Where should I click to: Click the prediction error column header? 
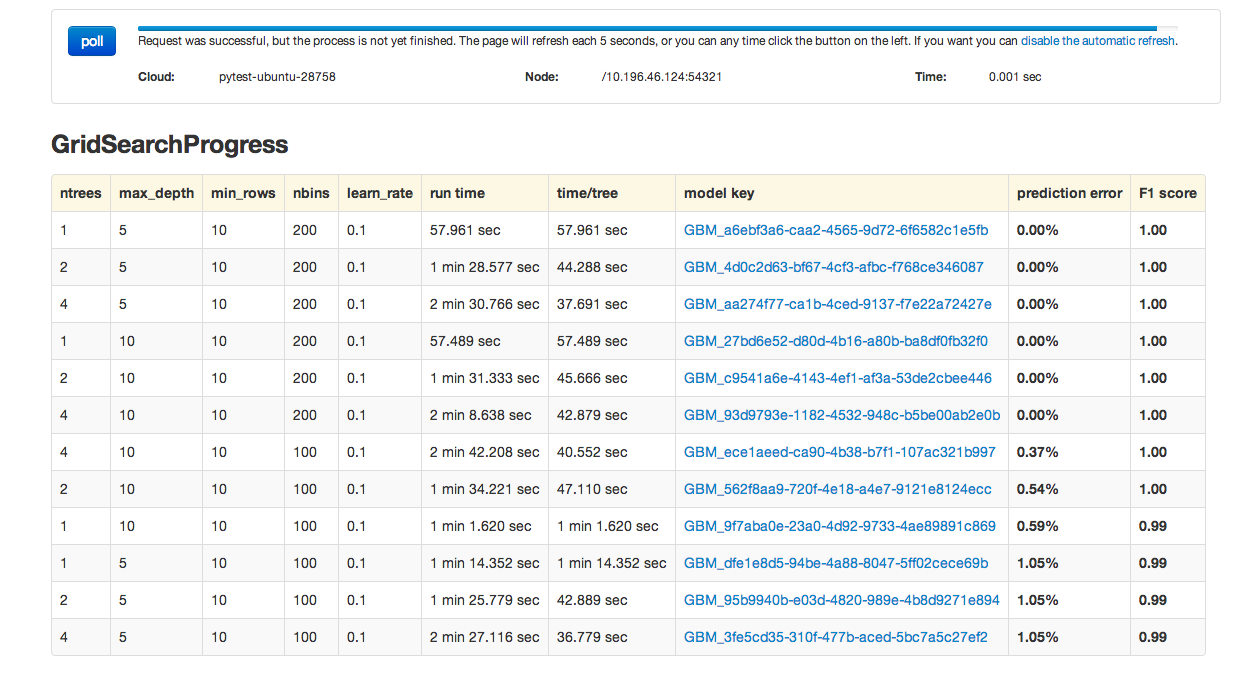(x=1069, y=193)
